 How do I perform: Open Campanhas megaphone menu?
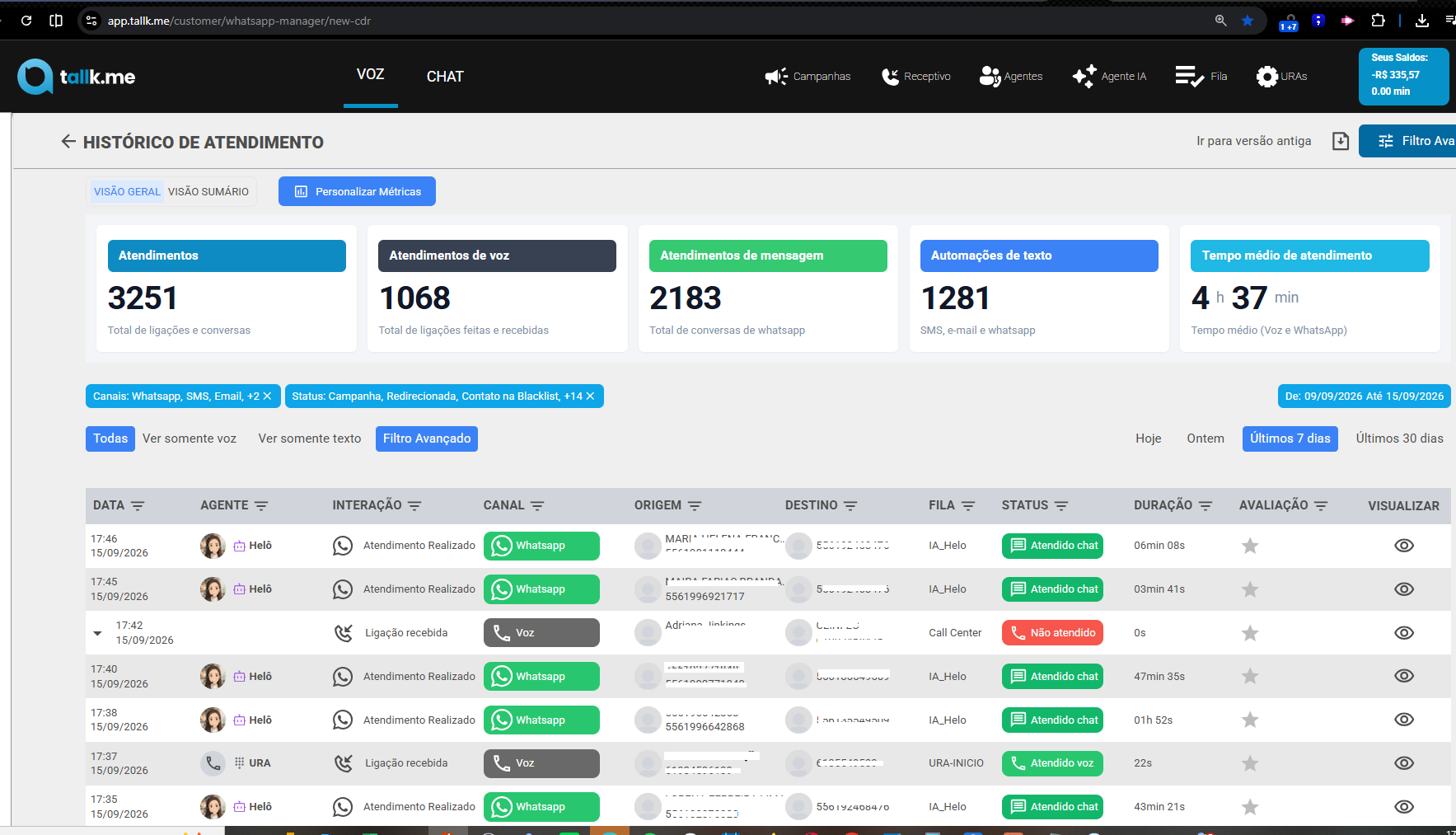click(808, 77)
